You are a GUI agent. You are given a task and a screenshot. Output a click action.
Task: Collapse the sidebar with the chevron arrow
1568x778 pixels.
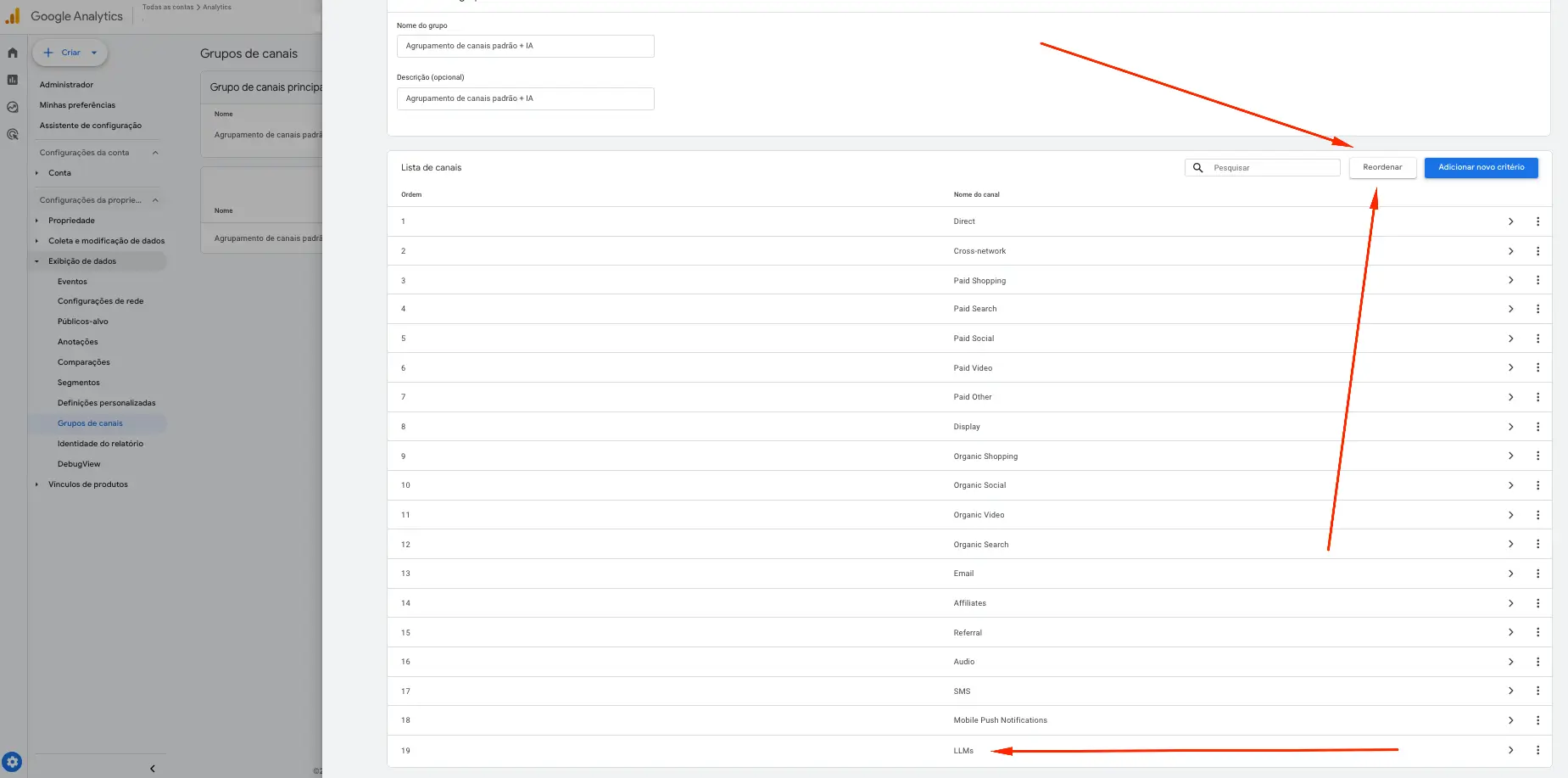point(153,769)
